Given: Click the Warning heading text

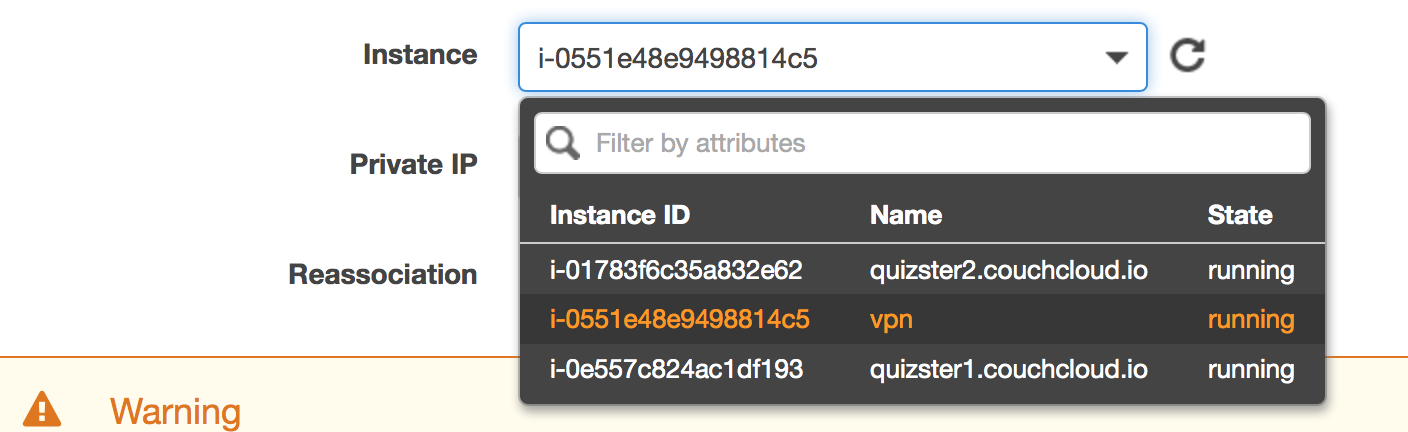Looking at the screenshot, I should coord(175,411).
